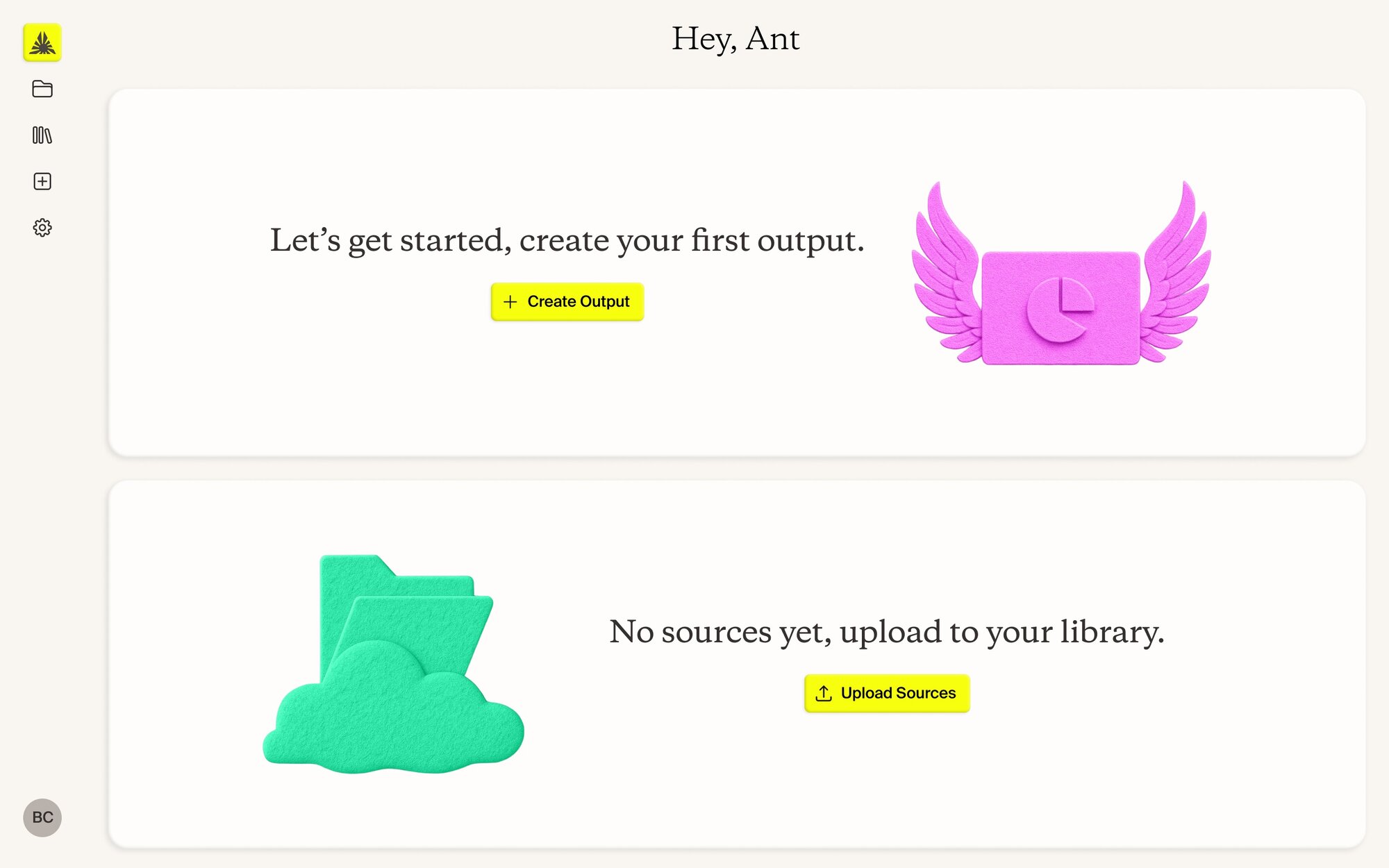Click "Let's get started, create your first output." text
Screen dimensions: 1389x868
click(567, 240)
